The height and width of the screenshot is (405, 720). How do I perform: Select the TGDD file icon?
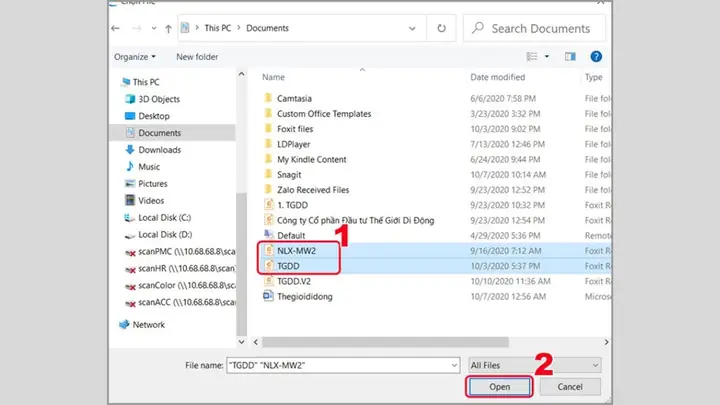coord(269,266)
